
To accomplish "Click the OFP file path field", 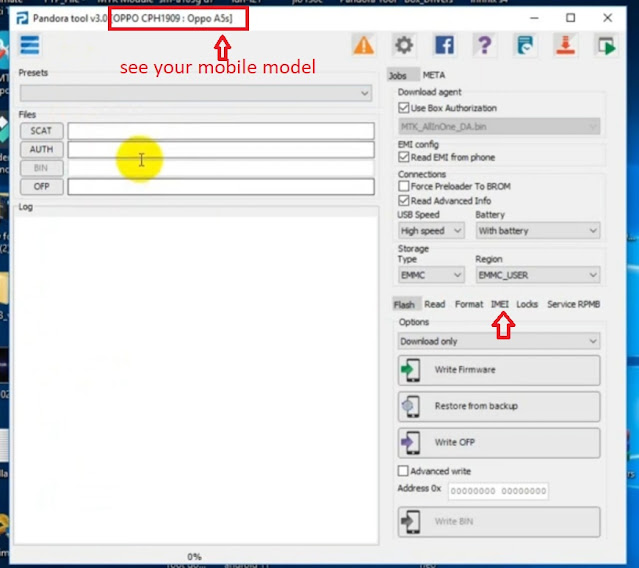I will (221, 187).
